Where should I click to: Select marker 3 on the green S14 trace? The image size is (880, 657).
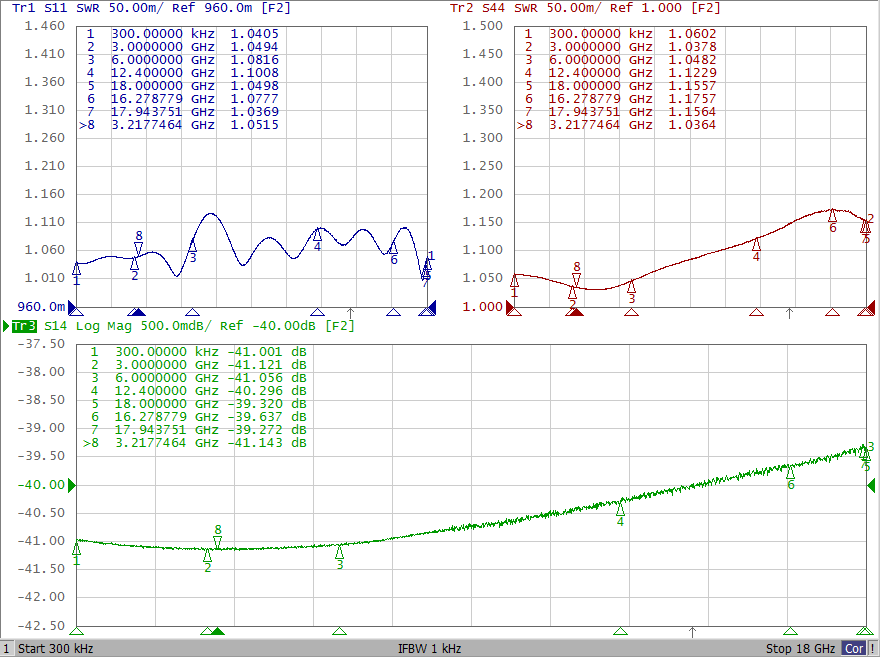(x=339, y=551)
